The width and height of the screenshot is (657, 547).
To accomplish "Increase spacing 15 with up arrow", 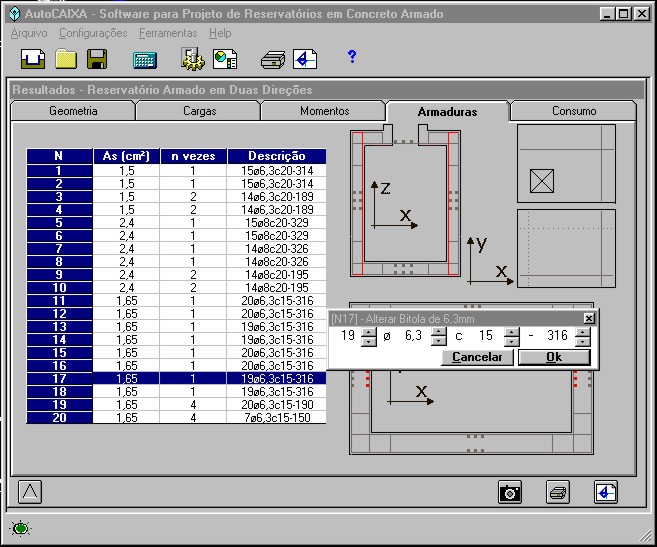I will click(x=512, y=332).
